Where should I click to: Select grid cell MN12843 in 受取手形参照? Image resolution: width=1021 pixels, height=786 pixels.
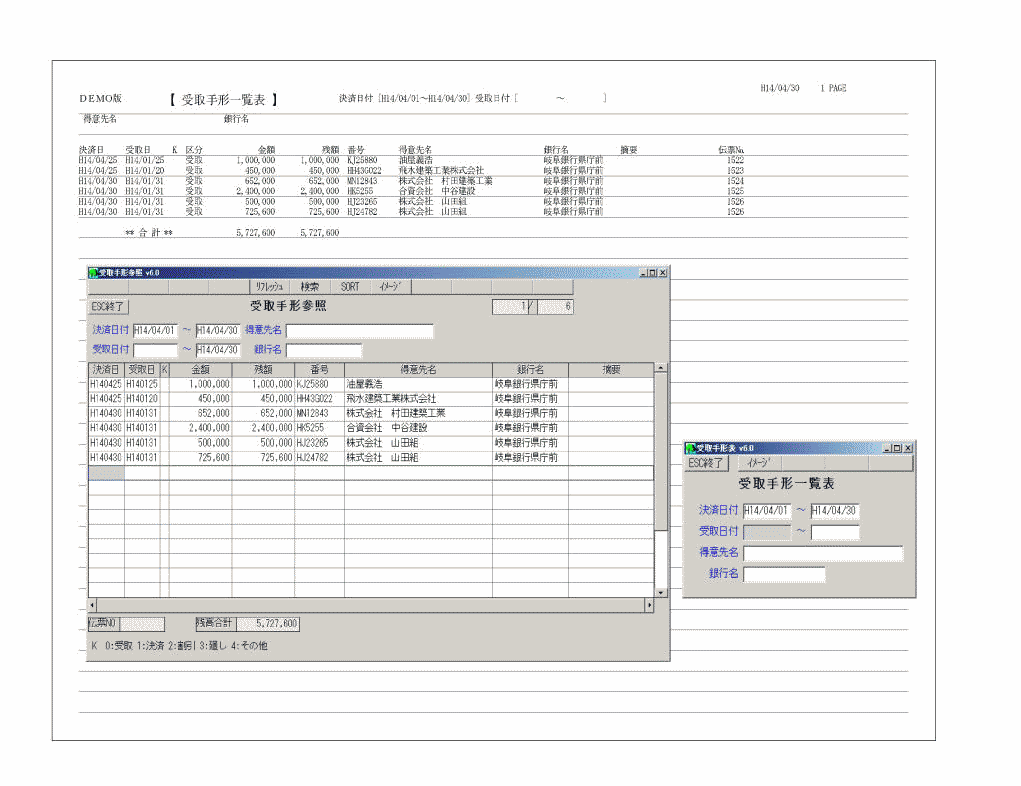319,414
